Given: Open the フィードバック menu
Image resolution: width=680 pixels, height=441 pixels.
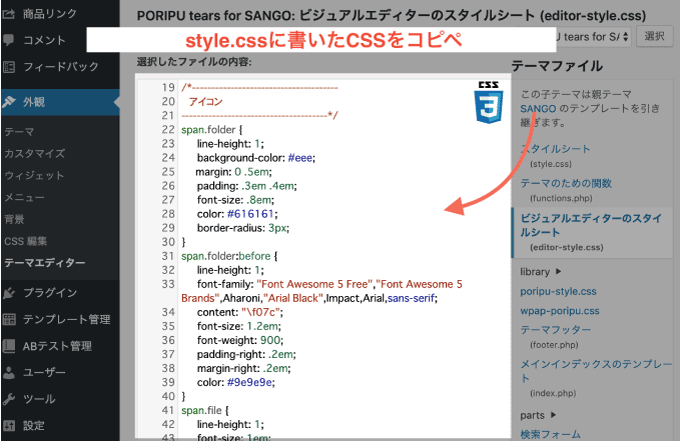Looking at the screenshot, I should 60,67.
